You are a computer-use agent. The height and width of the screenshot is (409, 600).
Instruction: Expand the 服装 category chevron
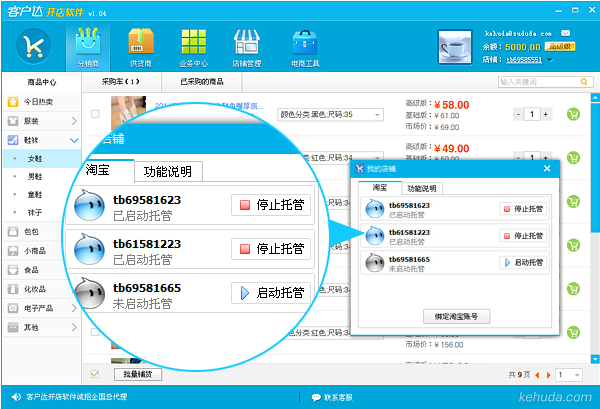pos(74,121)
